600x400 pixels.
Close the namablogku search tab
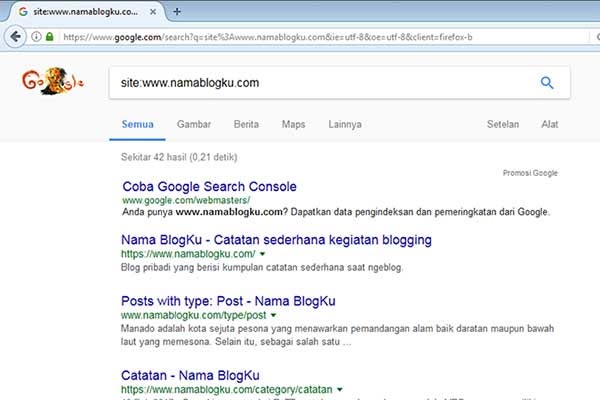pyautogui.click(x=153, y=12)
